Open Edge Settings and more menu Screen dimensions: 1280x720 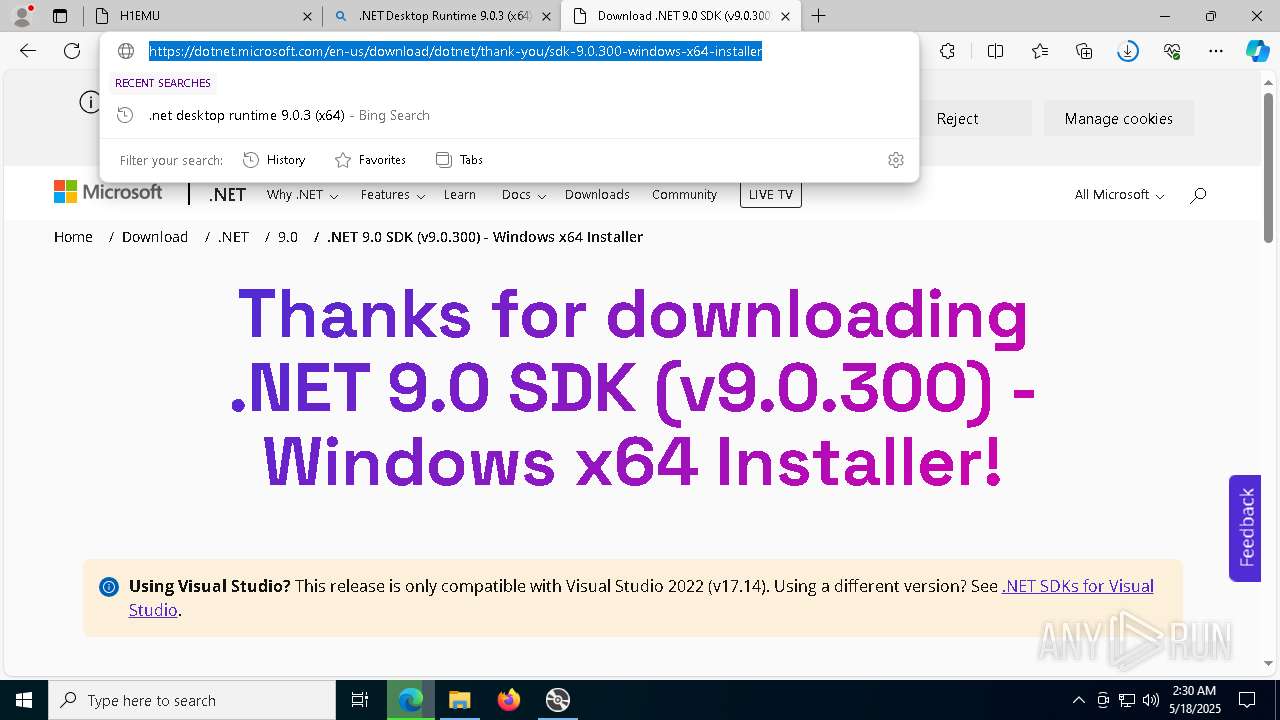pyautogui.click(x=1216, y=51)
